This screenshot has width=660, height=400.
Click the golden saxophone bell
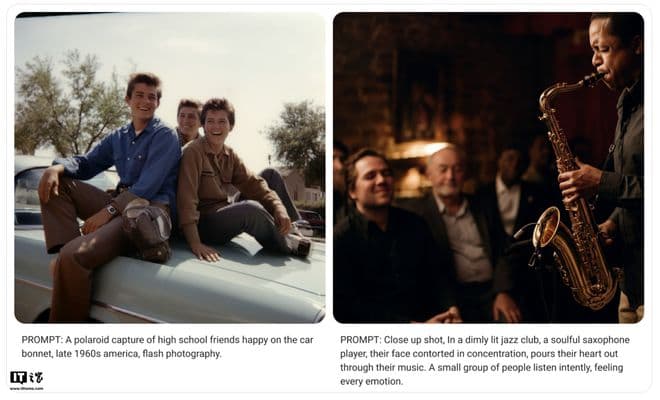pos(547,228)
